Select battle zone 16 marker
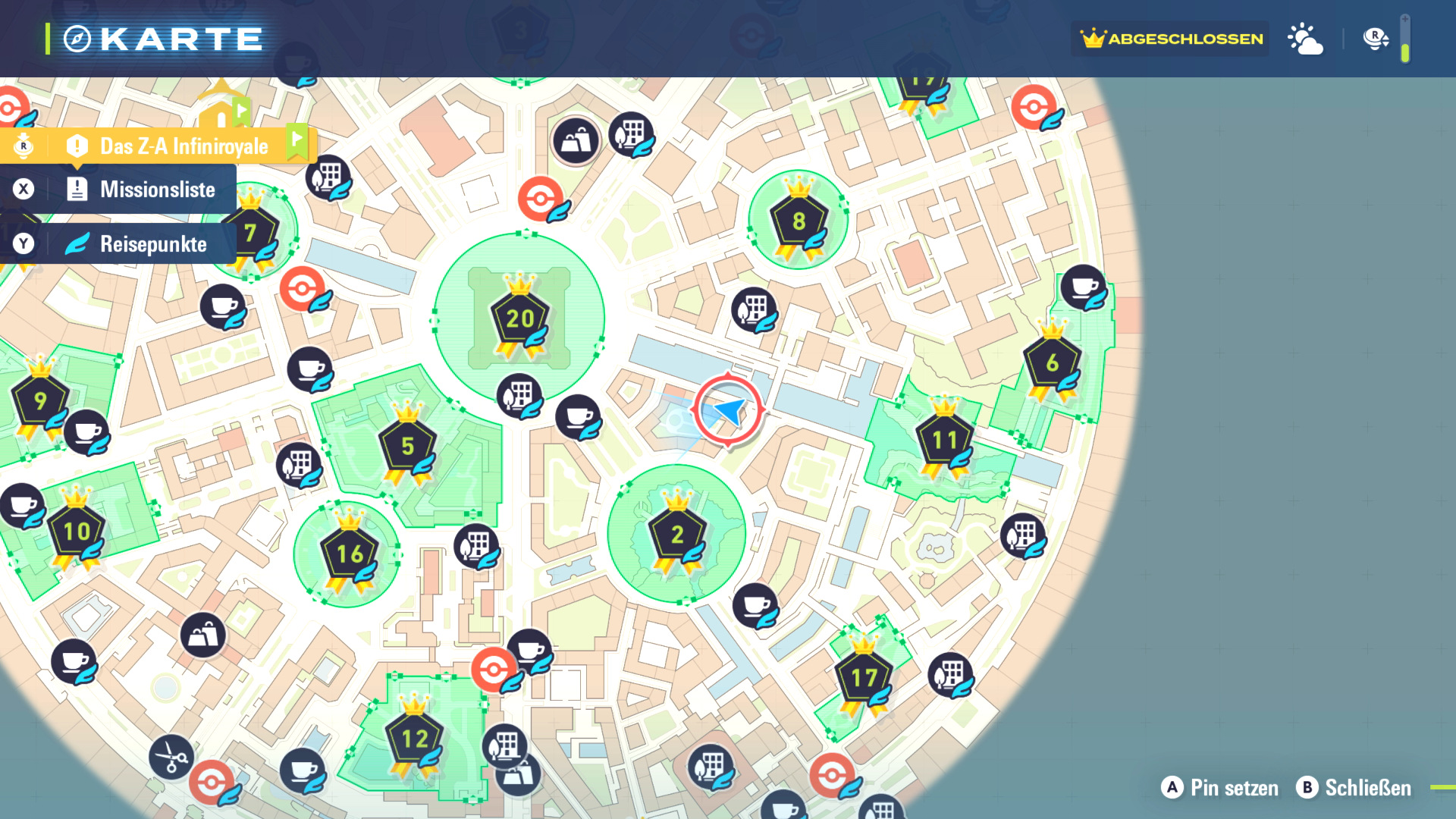Viewport: 1456px width, 819px height. pyautogui.click(x=350, y=554)
